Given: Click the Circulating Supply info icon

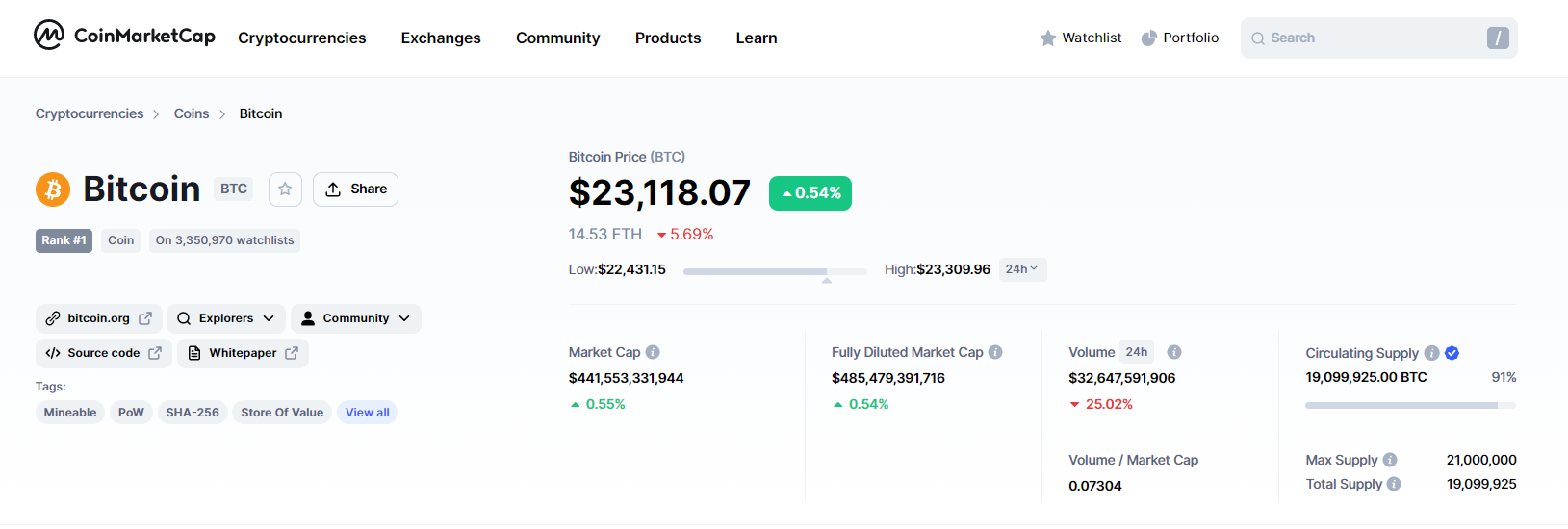Looking at the screenshot, I should click(1432, 353).
